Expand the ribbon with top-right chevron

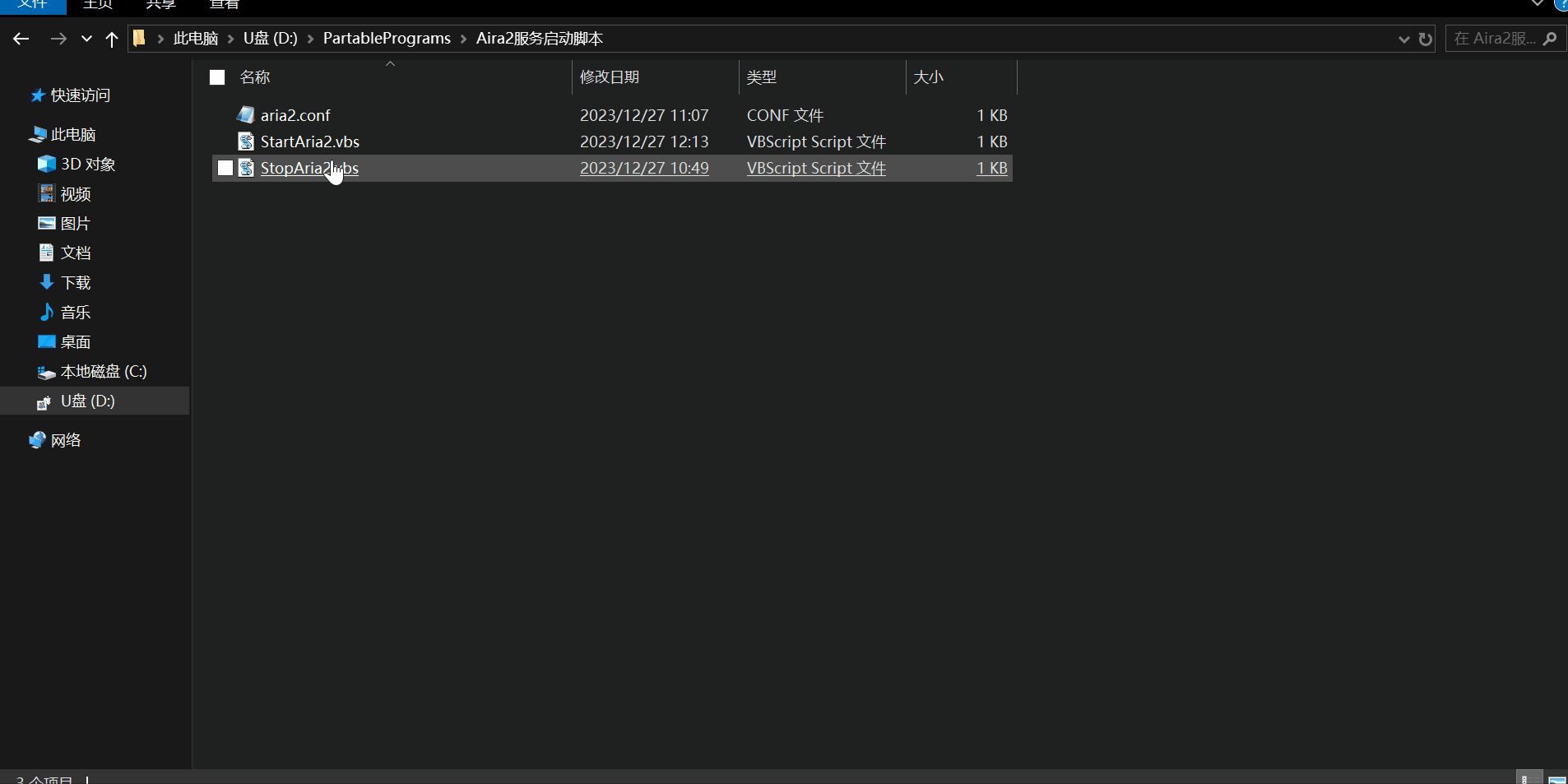click(x=1537, y=4)
